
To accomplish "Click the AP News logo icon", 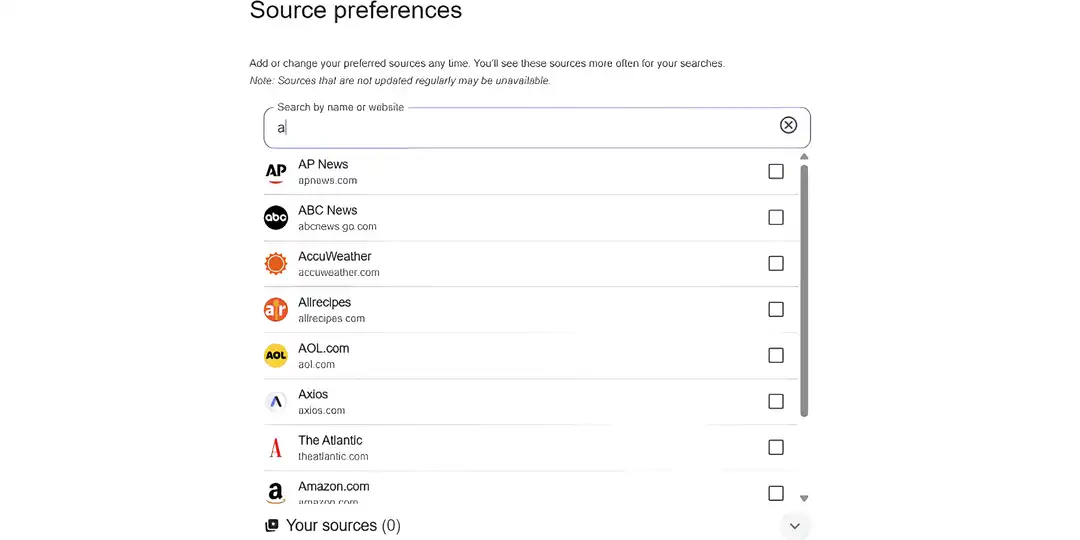I will (x=276, y=172).
